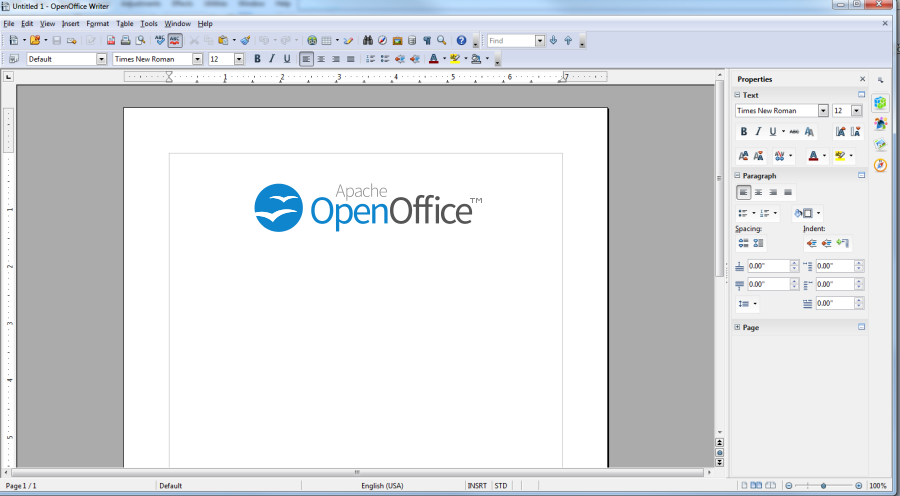Expand the Page section in sidebar
The image size is (900, 496).
coord(737,327)
